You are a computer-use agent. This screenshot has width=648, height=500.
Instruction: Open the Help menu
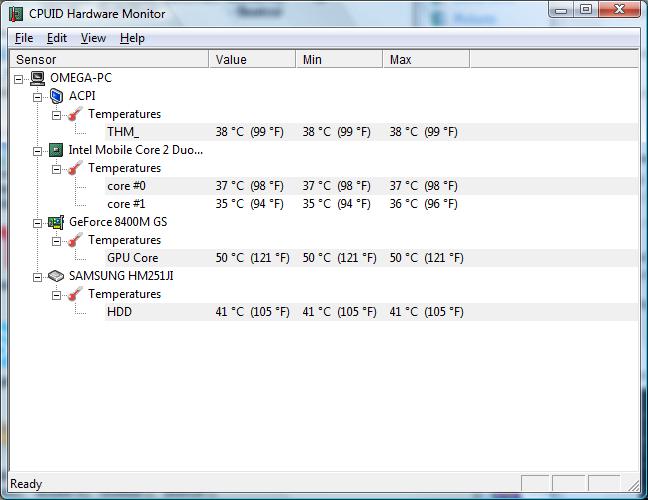click(x=132, y=38)
